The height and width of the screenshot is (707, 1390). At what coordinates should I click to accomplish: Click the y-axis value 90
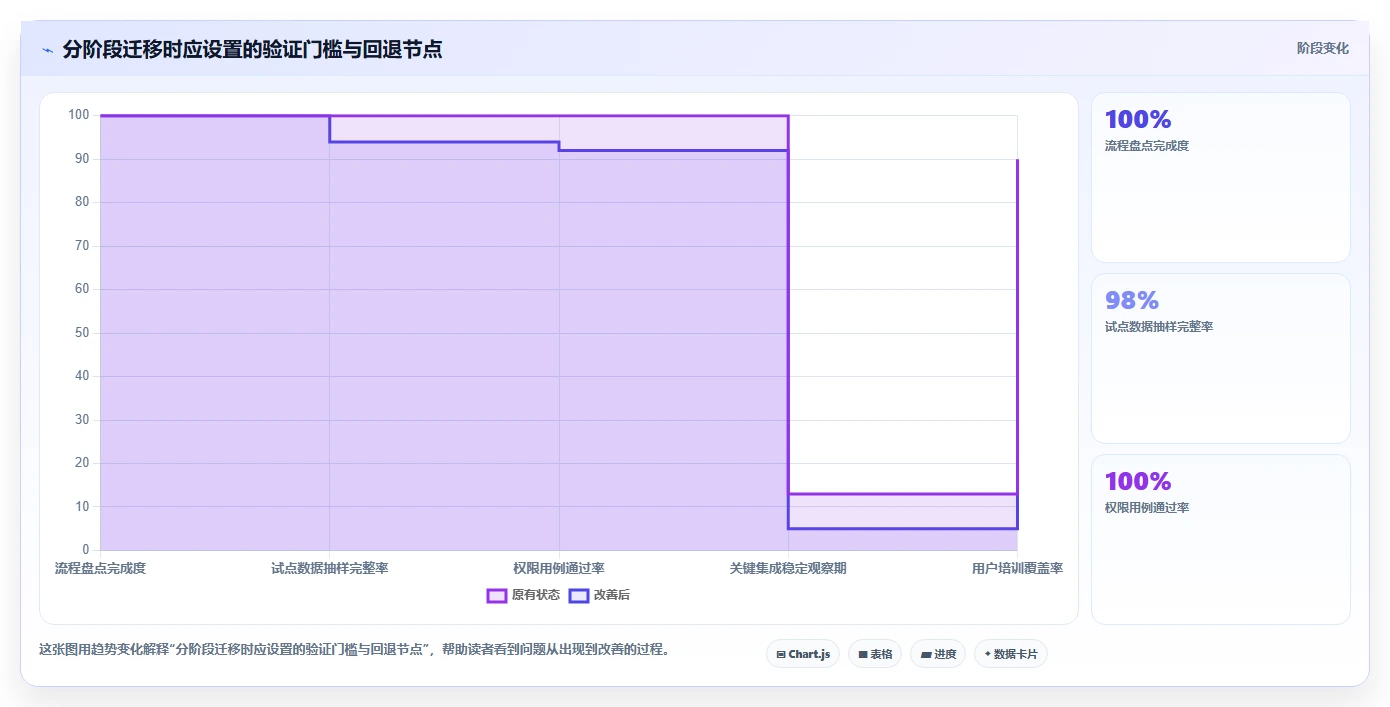tap(82, 159)
